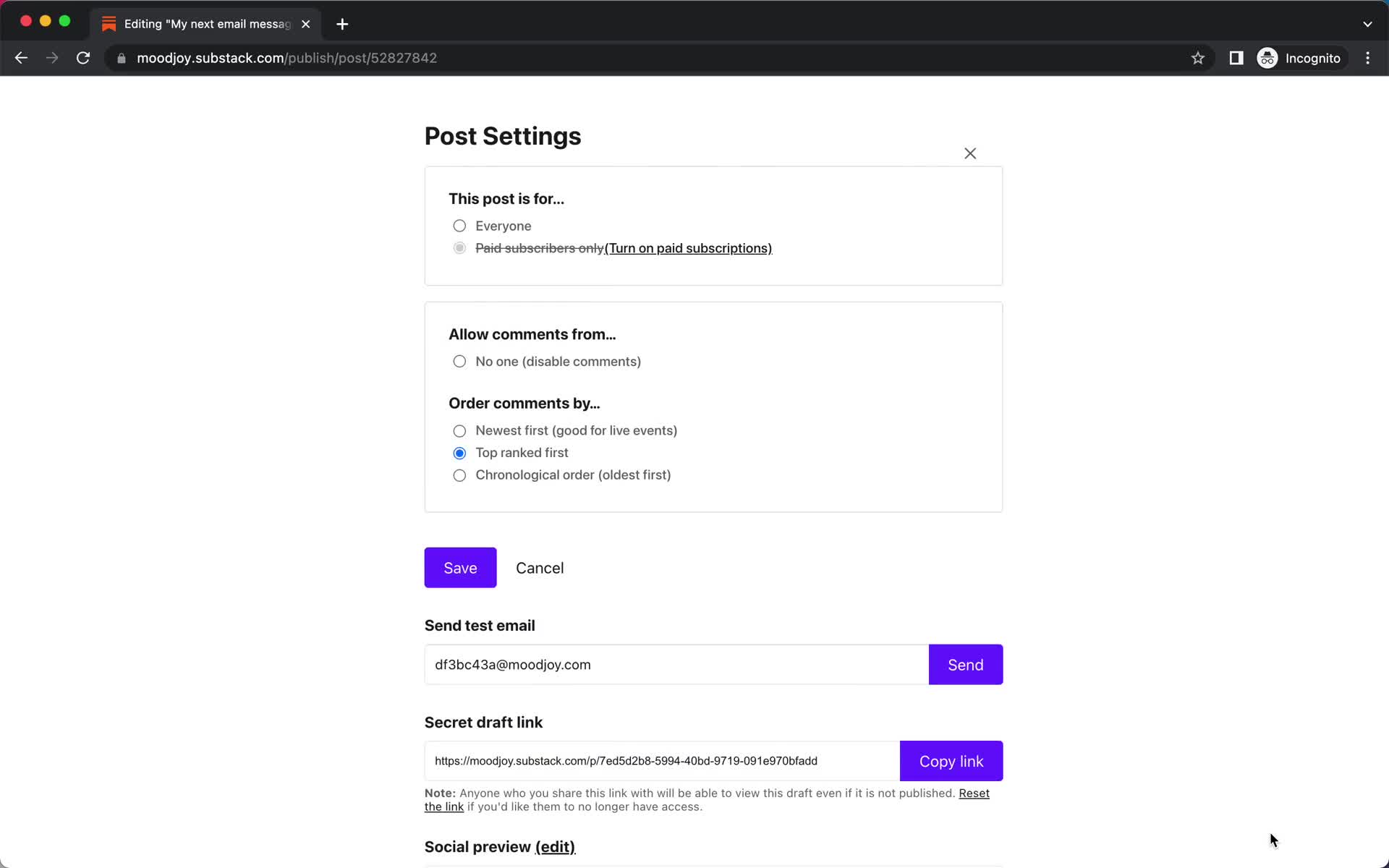The width and height of the screenshot is (1389, 868).
Task: Click the secret draft URL input field
Action: 660,760
